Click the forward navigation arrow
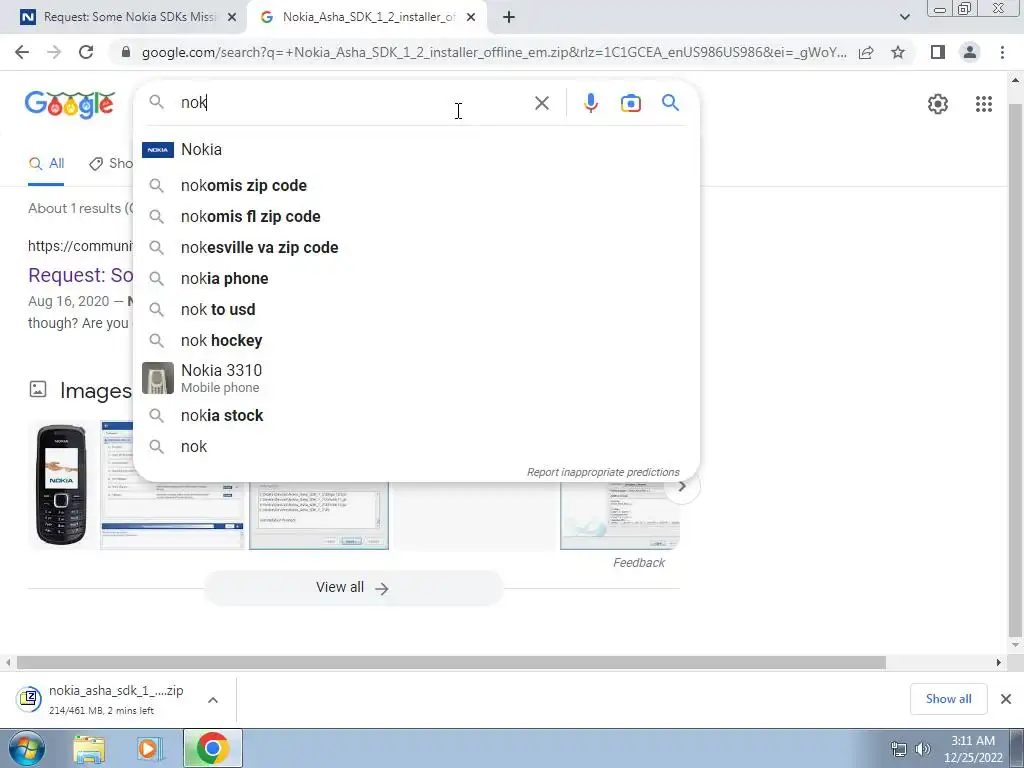Image resolution: width=1024 pixels, height=768 pixels. (x=54, y=52)
